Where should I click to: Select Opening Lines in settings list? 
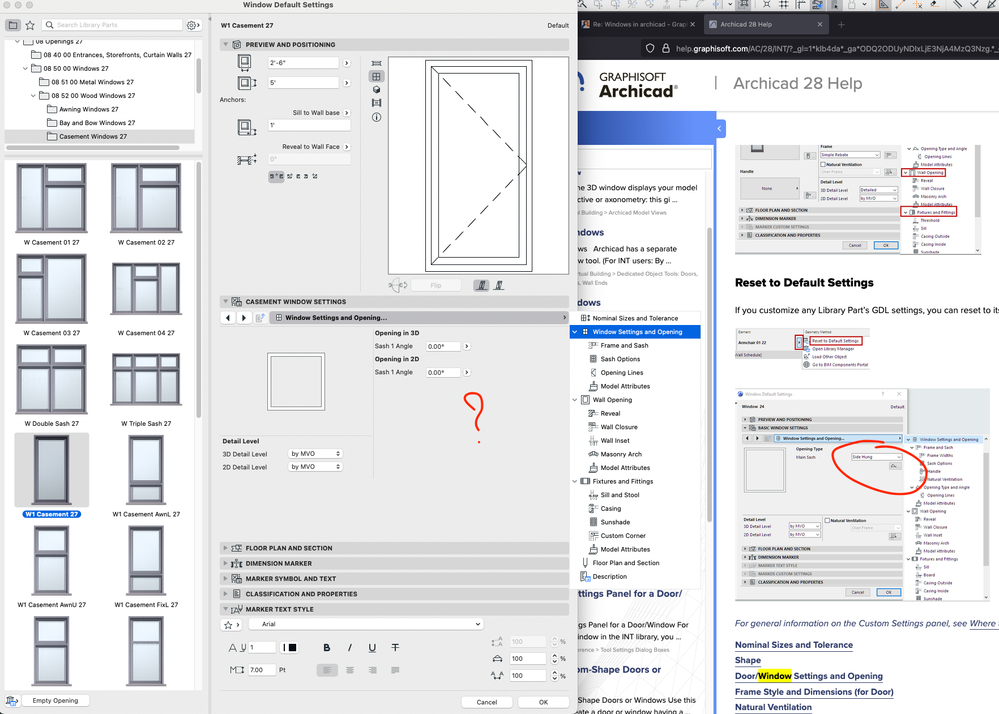coord(622,373)
